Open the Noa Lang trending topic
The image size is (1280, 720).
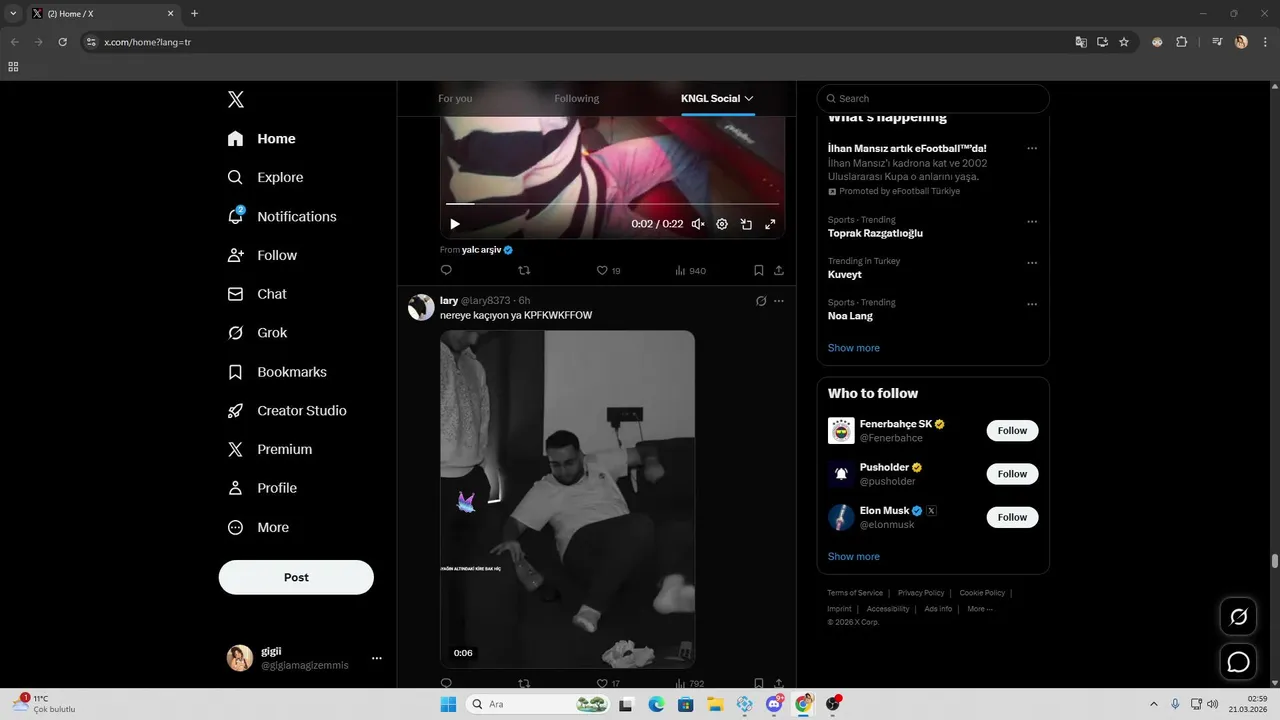(x=850, y=316)
